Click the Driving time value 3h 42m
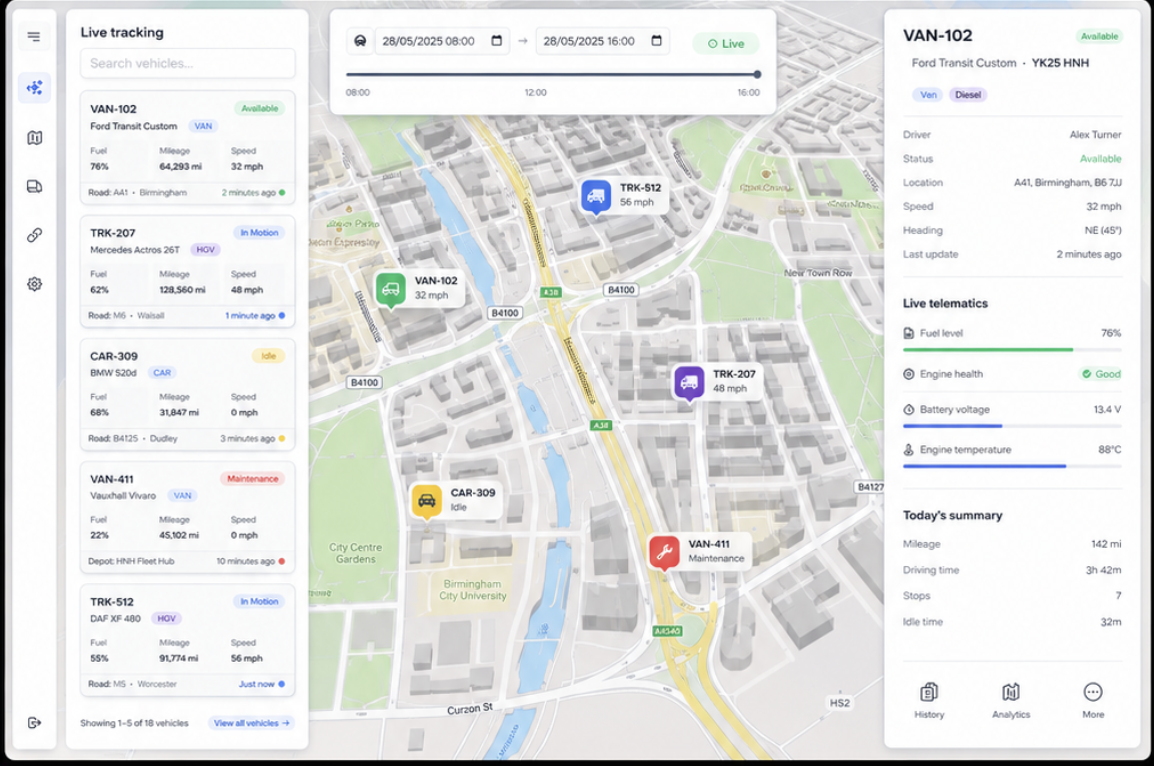 click(x=1103, y=570)
